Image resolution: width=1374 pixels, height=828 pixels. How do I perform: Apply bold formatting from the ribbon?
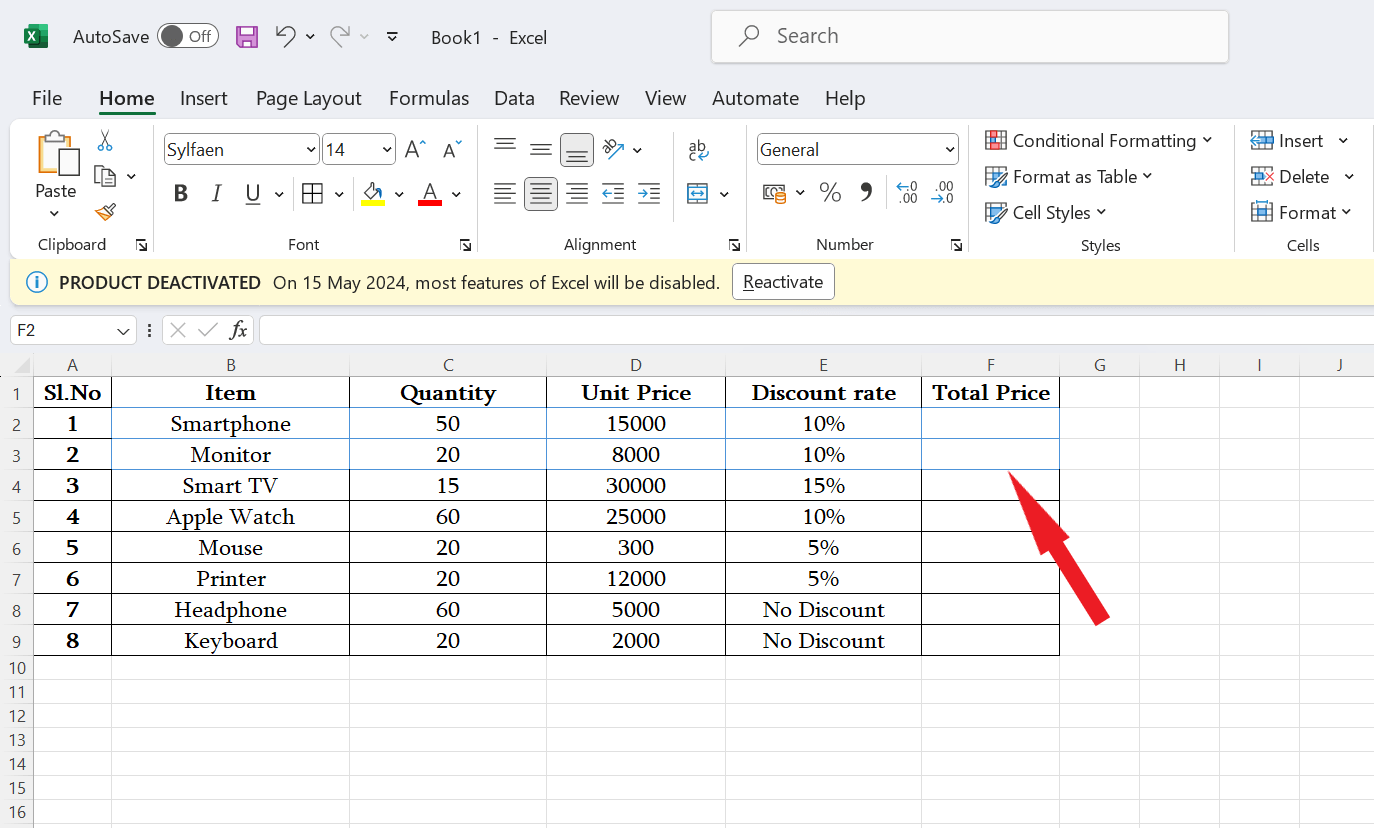[180, 193]
